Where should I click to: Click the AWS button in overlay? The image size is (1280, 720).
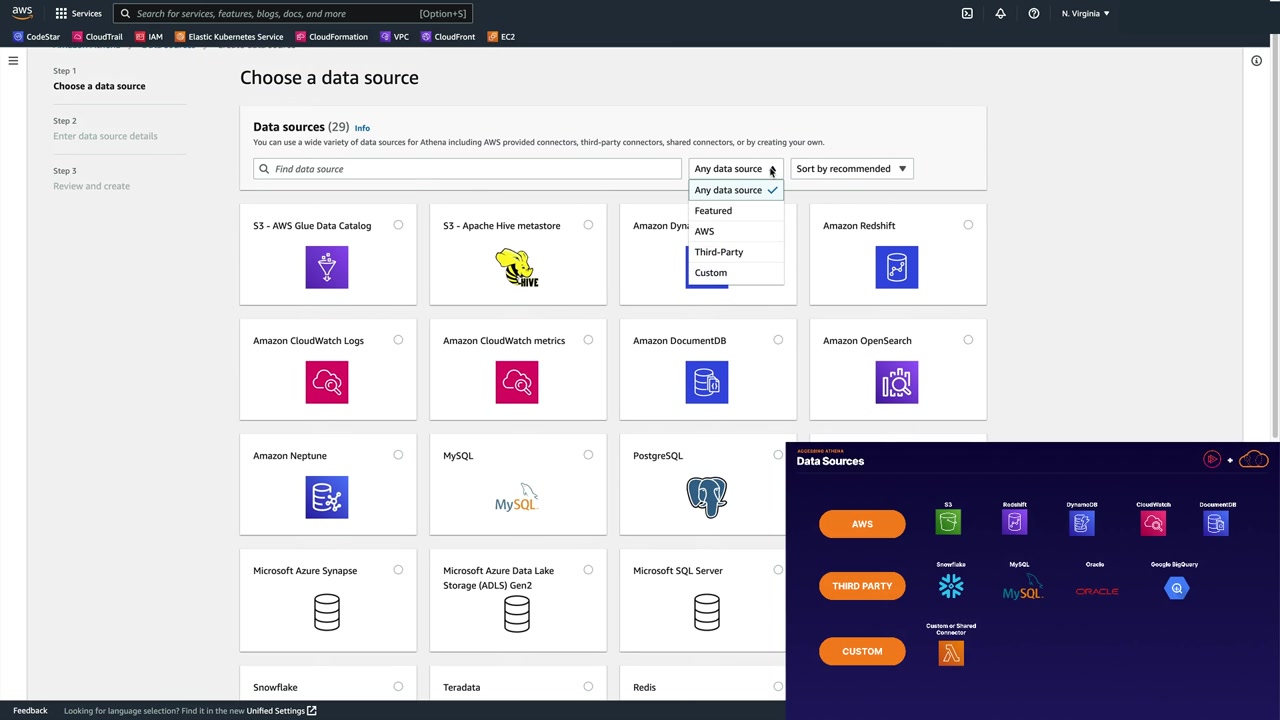(x=862, y=524)
